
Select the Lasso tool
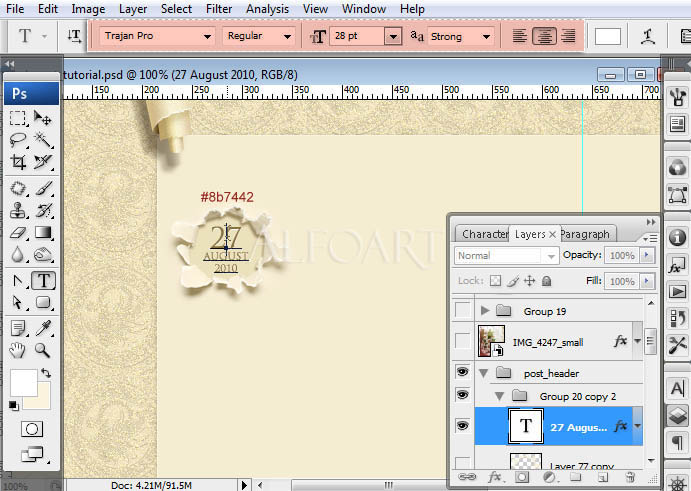pyautogui.click(x=18, y=140)
